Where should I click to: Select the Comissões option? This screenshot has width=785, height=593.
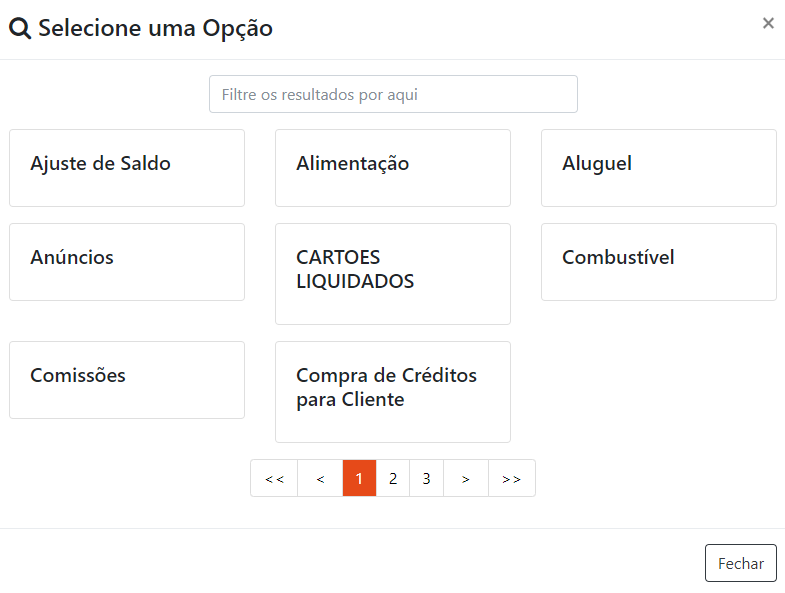127,380
